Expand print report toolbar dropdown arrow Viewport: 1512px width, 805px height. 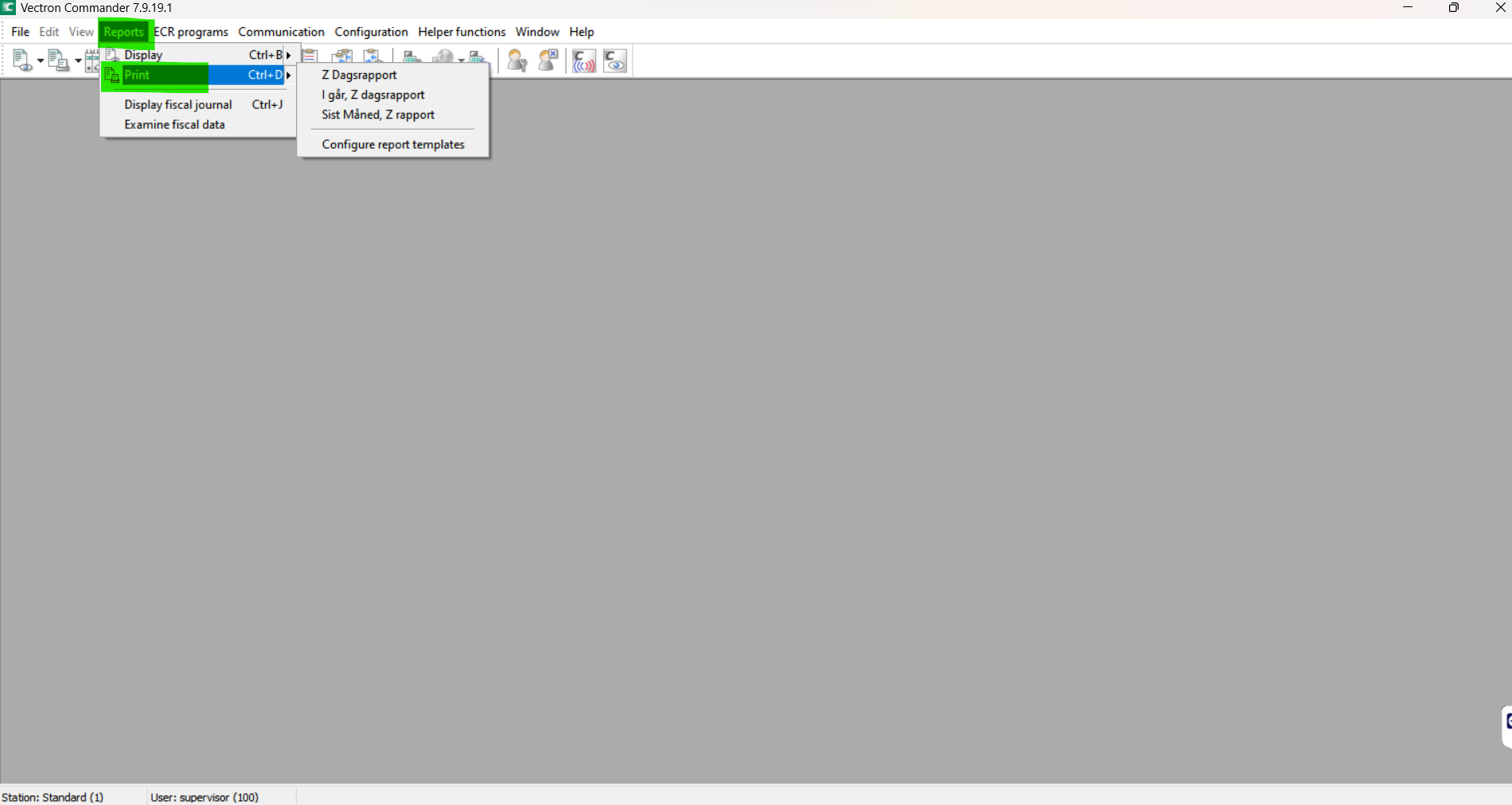(x=78, y=60)
